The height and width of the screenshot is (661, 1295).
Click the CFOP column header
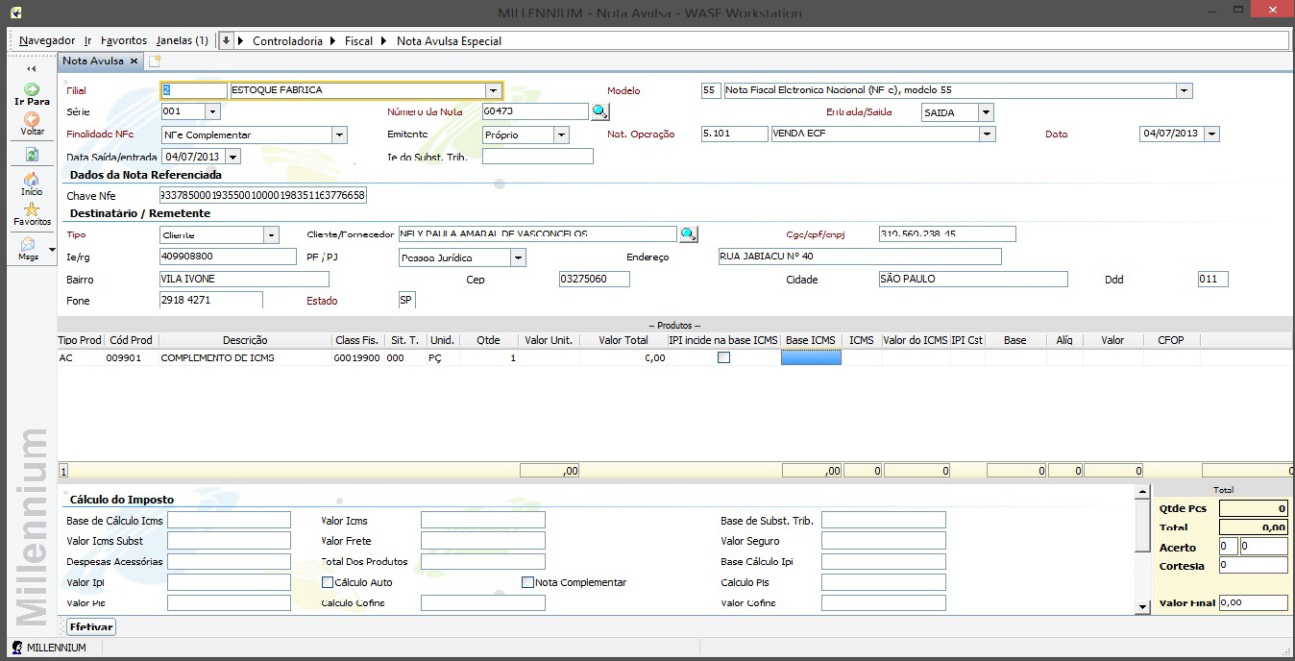(1171, 341)
